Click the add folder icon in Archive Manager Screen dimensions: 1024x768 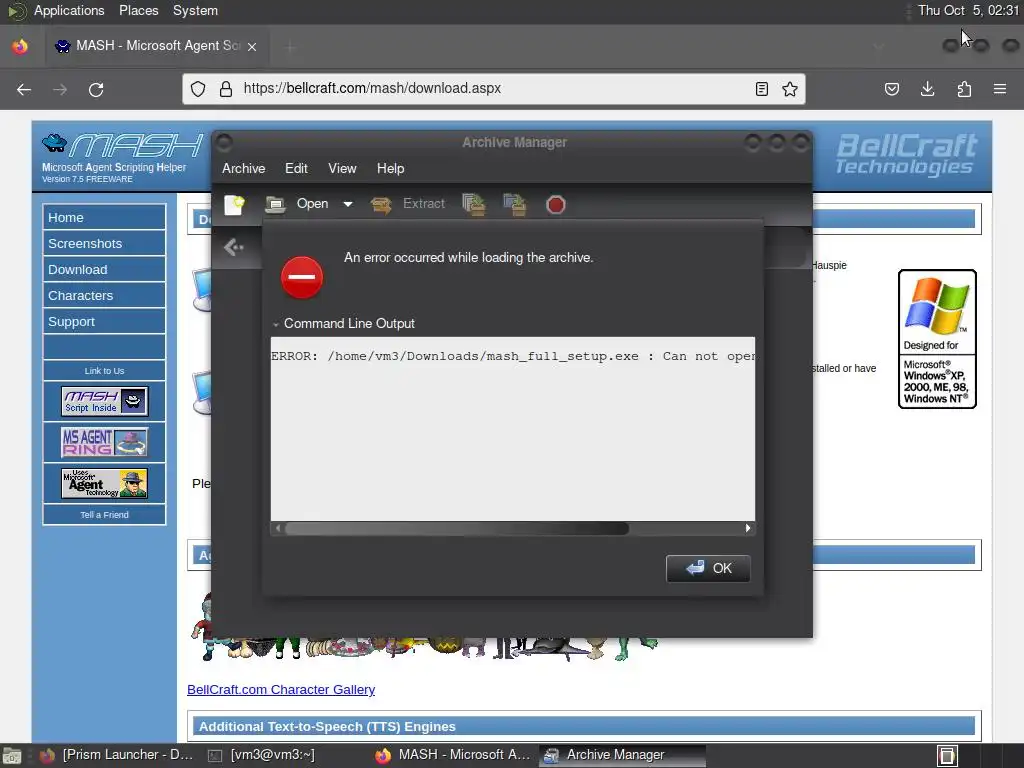pos(515,204)
